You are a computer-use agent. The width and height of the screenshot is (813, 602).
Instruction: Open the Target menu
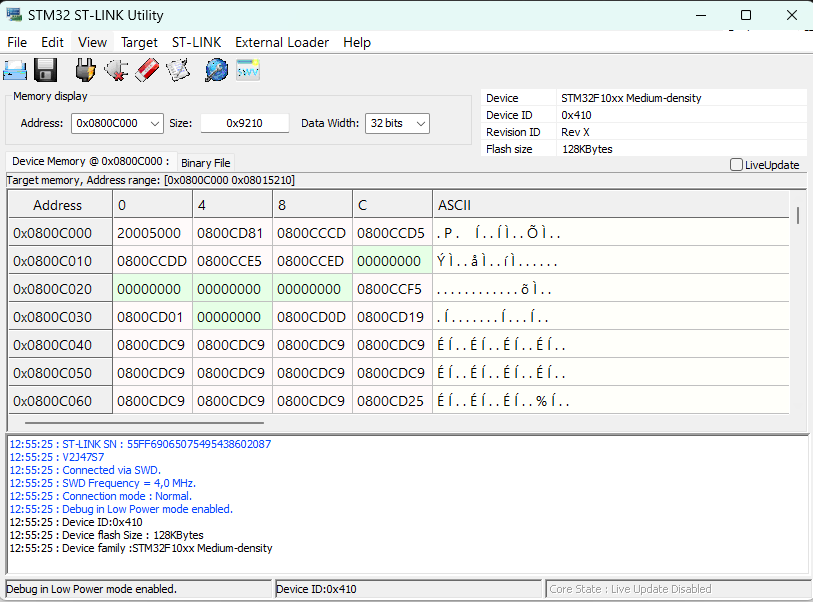pyautogui.click(x=139, y=43)
